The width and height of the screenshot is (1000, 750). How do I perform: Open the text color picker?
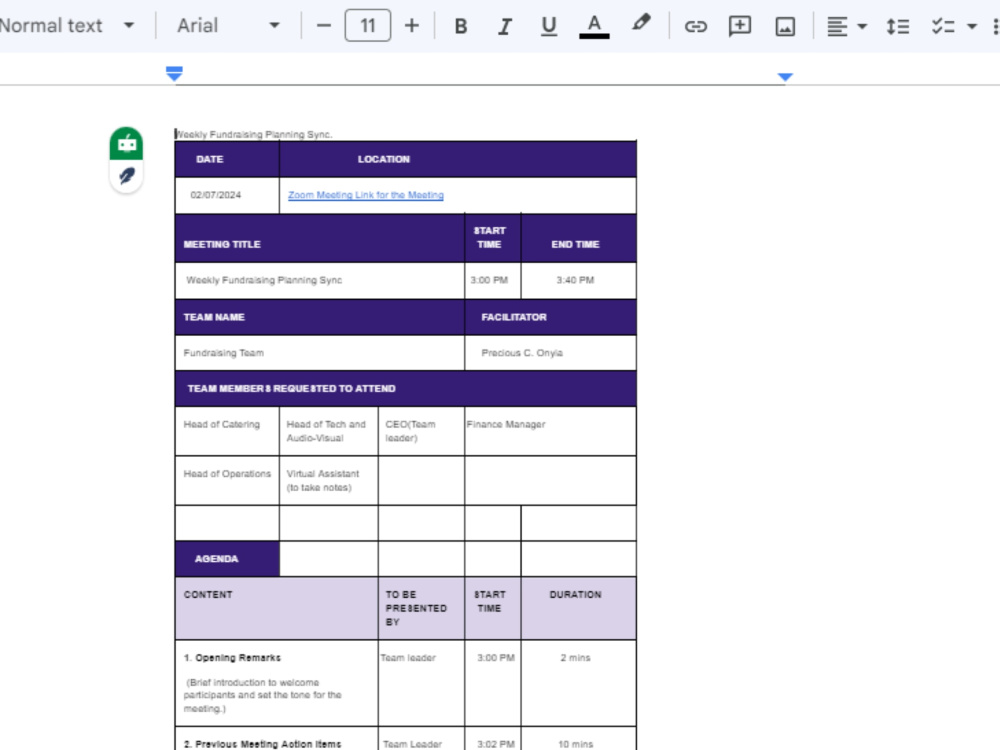click(x=594, y=26)
